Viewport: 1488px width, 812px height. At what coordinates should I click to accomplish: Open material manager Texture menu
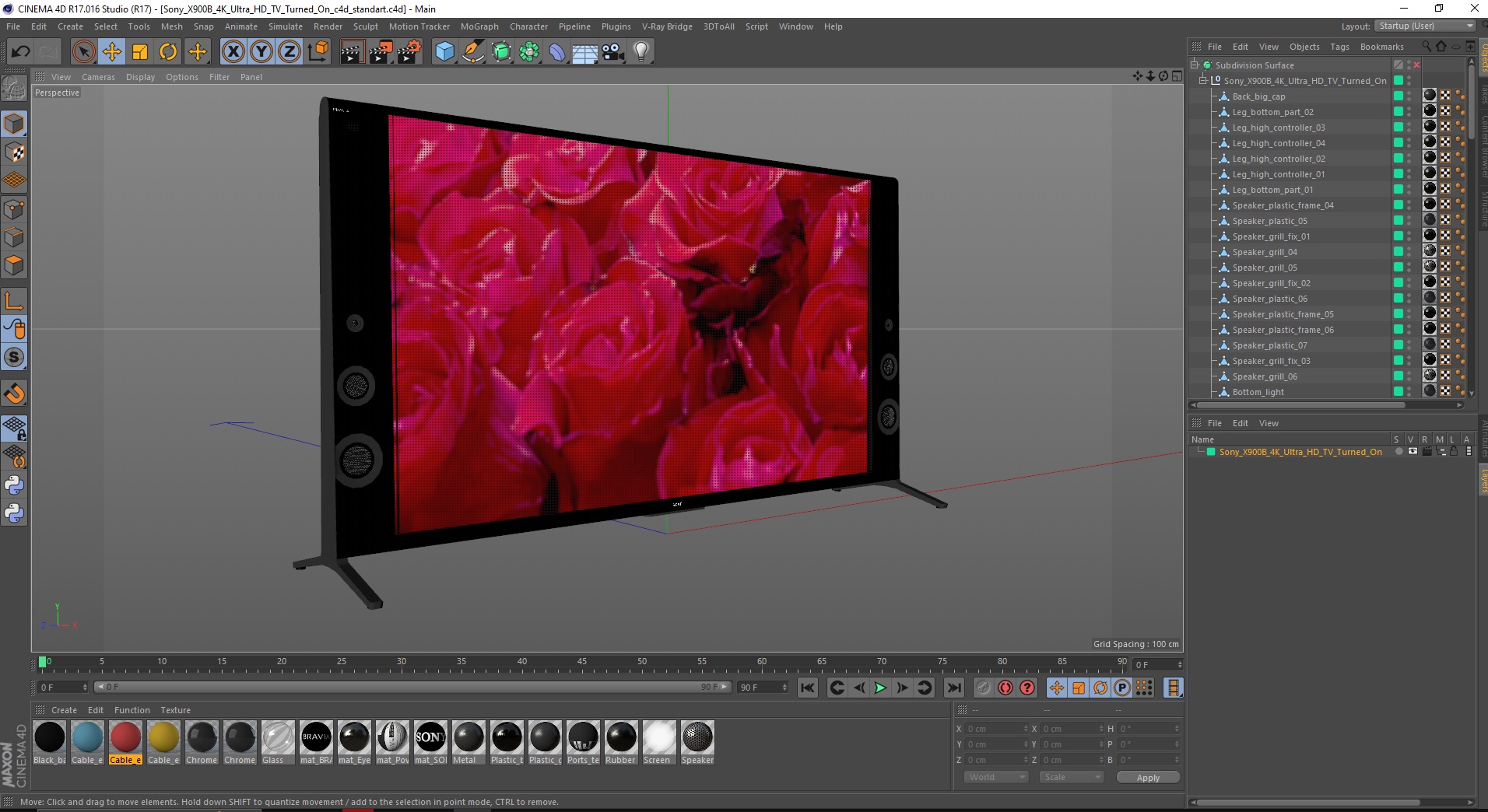coord(175,710)
